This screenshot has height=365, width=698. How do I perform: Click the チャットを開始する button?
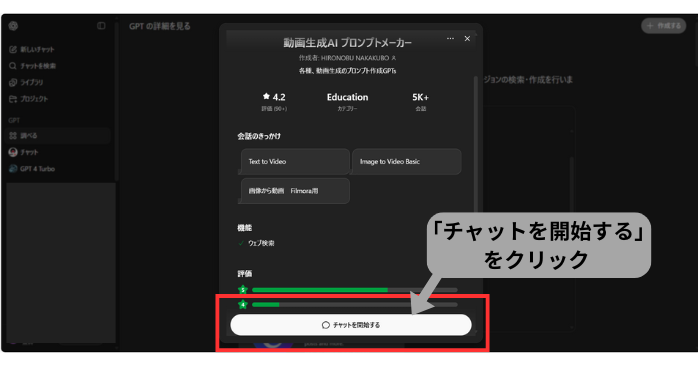[351, 325]
